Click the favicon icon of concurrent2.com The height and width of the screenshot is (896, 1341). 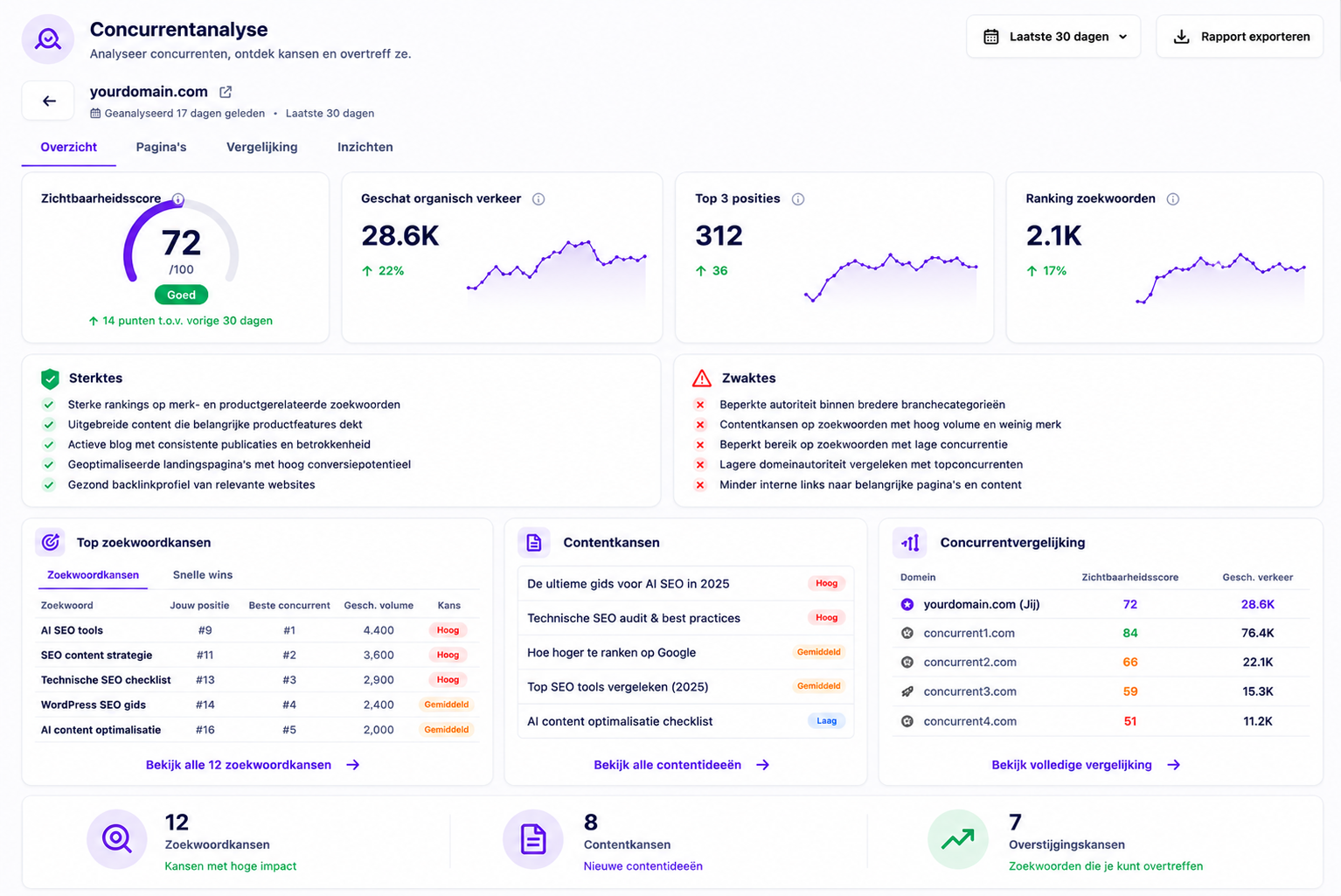[907, 662]
